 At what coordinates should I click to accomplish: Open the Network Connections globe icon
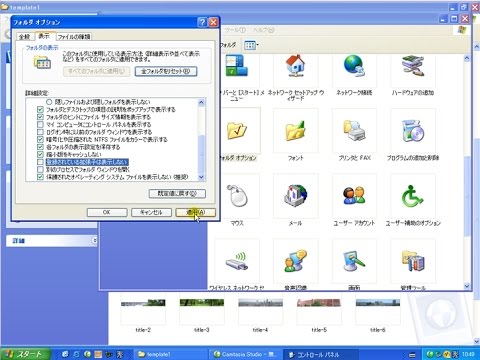tap(354, 66)
